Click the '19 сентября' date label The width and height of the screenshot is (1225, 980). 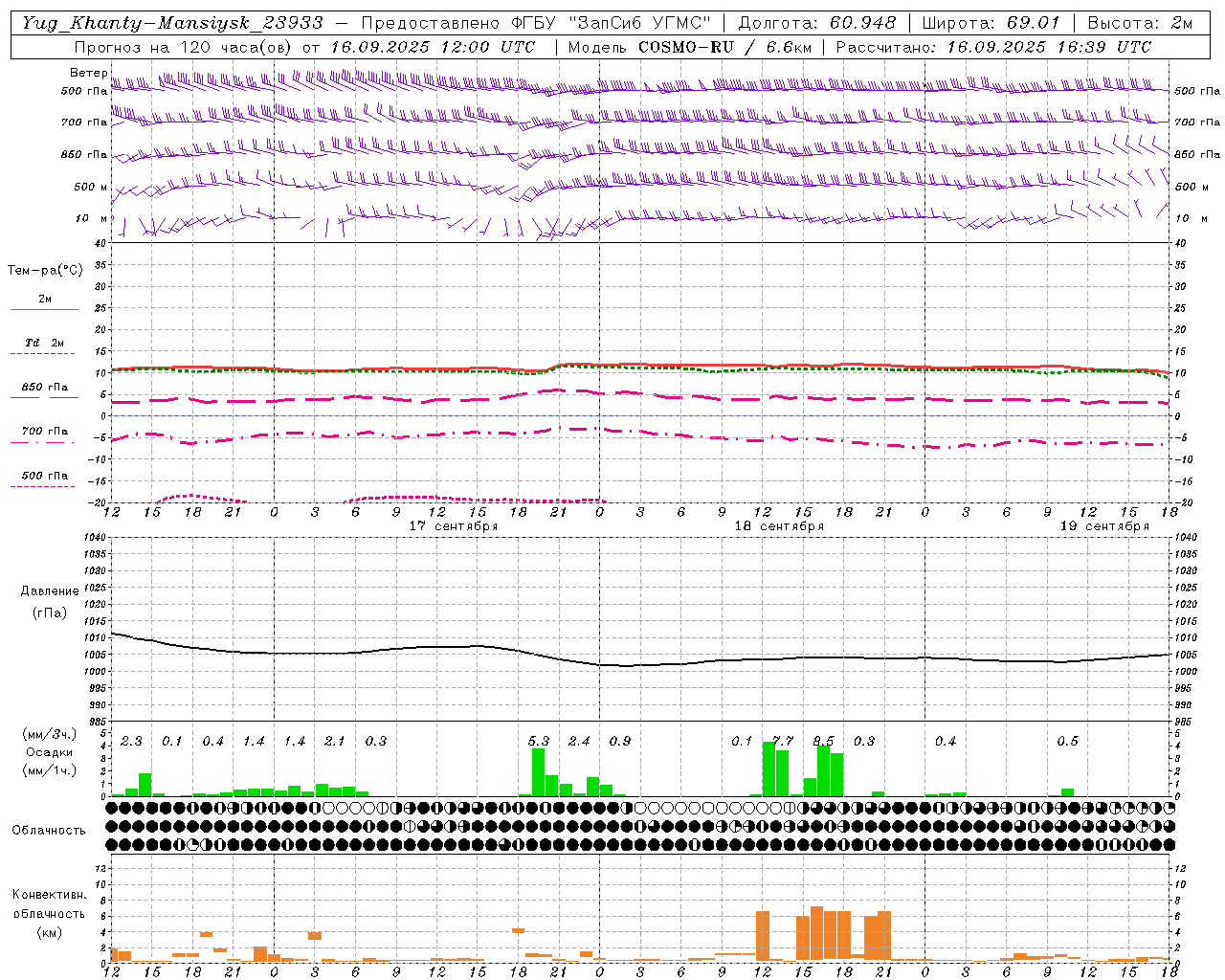(x=1104, y=526)
